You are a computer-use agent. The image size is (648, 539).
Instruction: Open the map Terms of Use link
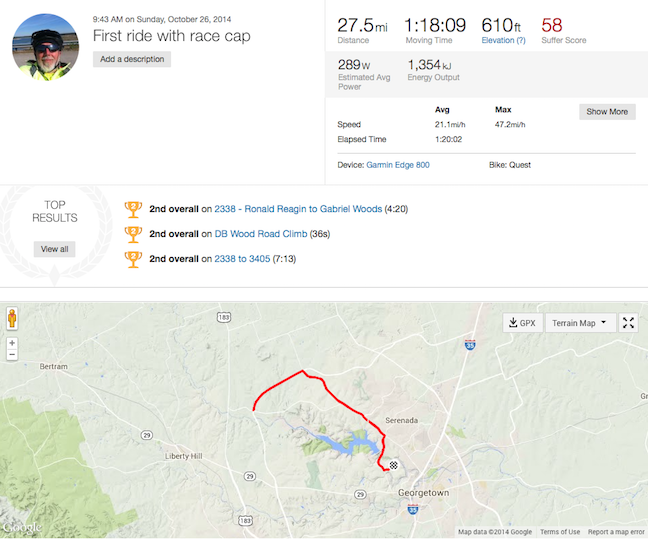[x=560, y=532]
